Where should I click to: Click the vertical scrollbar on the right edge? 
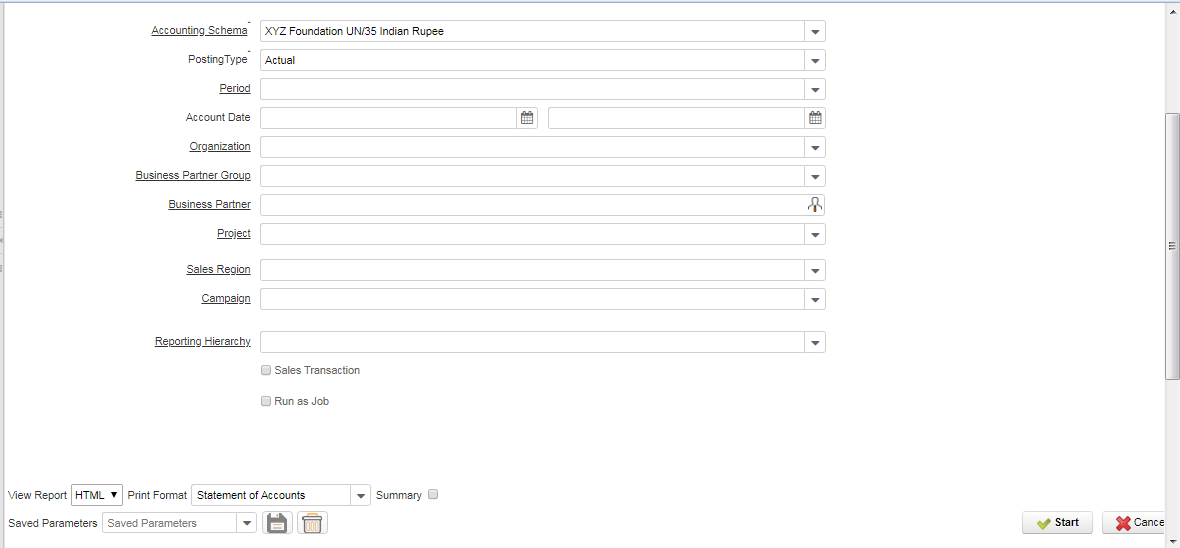(x=1172, y=245)
